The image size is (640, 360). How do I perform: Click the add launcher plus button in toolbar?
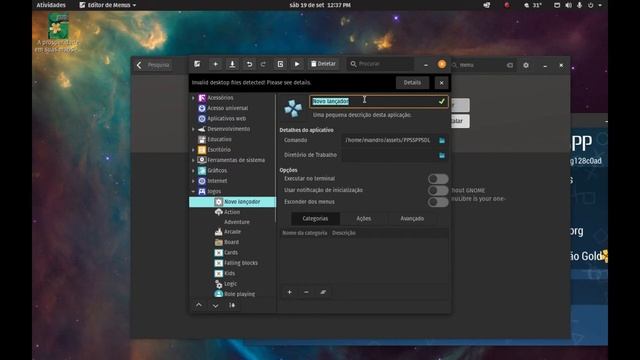click(216, 64)
